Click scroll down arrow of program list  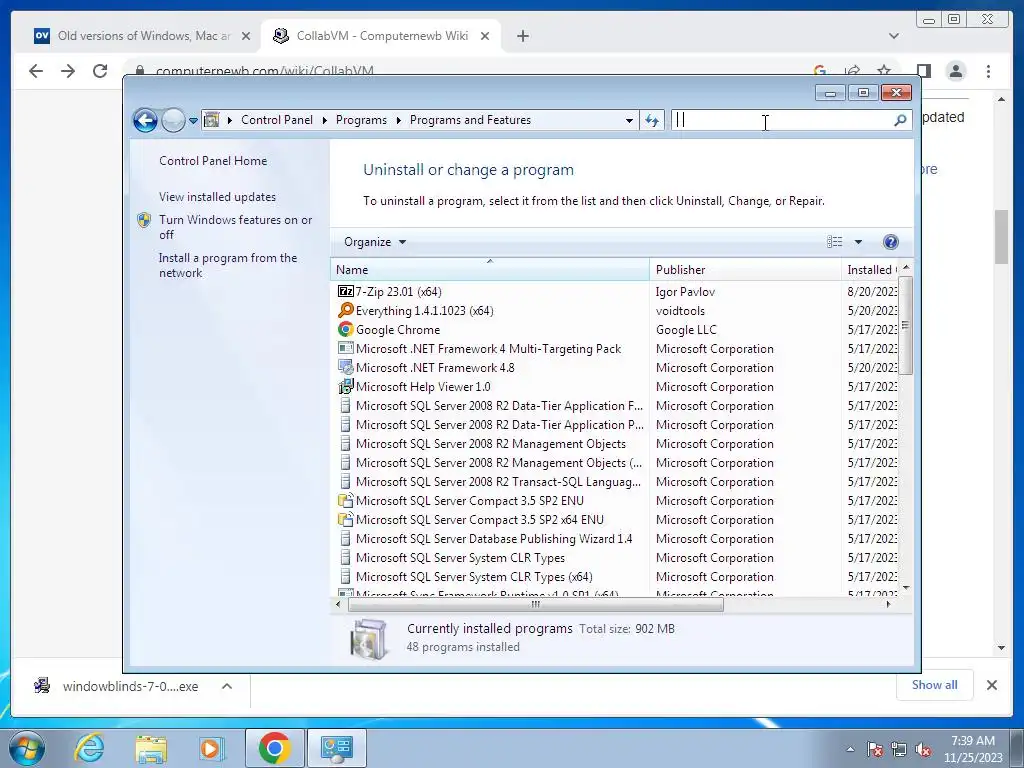pos(905,588)
